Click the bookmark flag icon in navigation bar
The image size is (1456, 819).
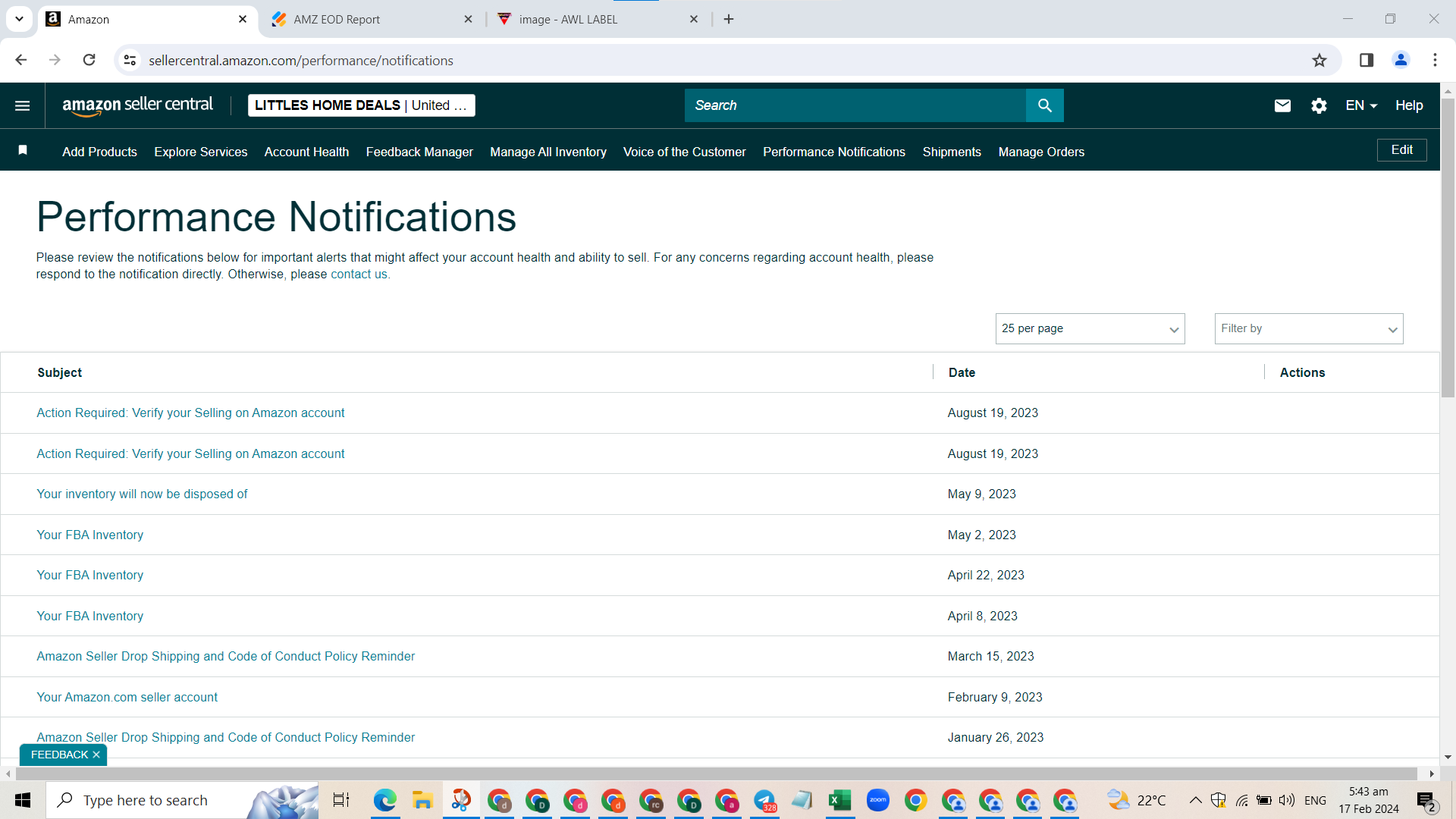tap(23, 150)
